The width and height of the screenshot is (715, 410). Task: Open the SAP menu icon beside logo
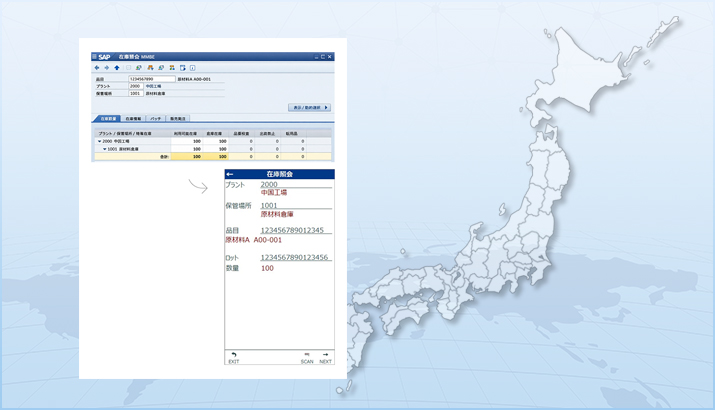click(94, 57)
